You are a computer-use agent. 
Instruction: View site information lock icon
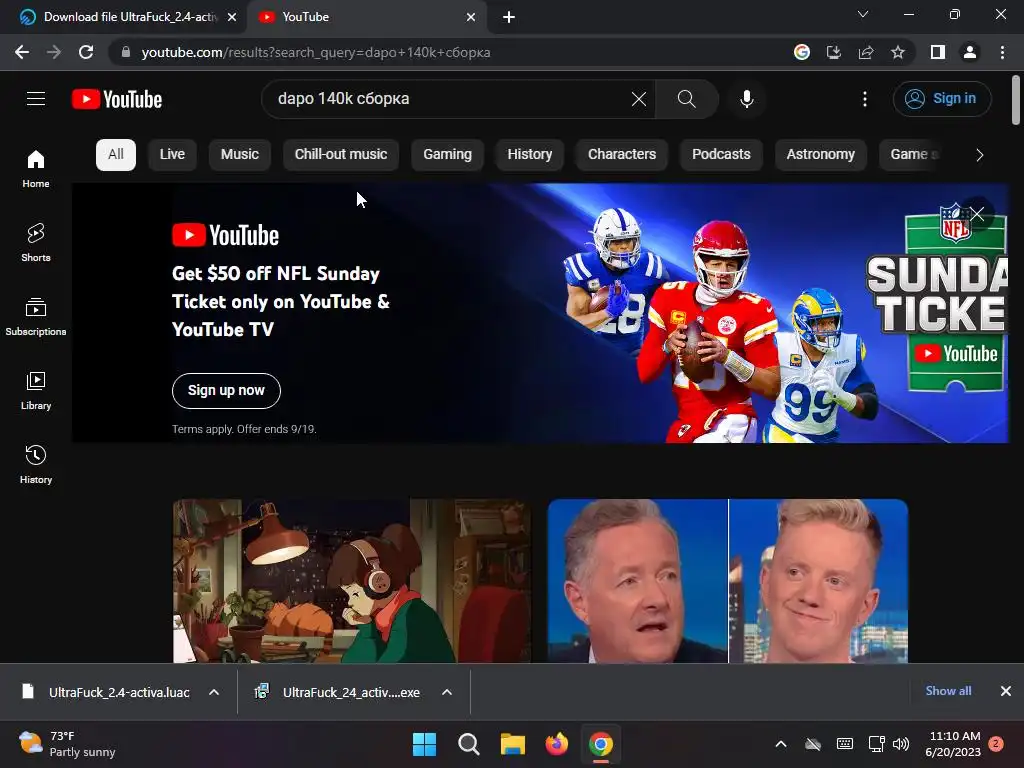[126, 52]
